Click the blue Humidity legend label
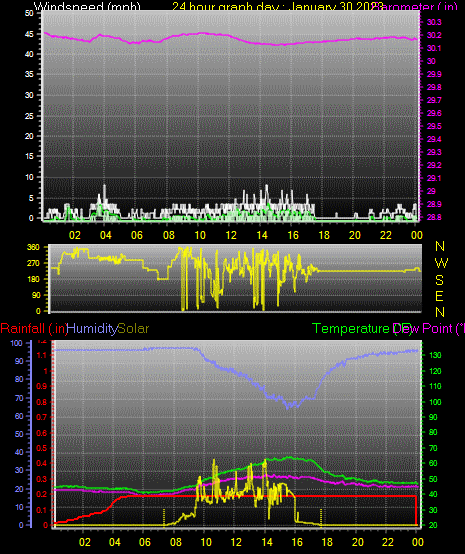The height and width of the screenshot is (554, 465). click(x=92, y=329)
